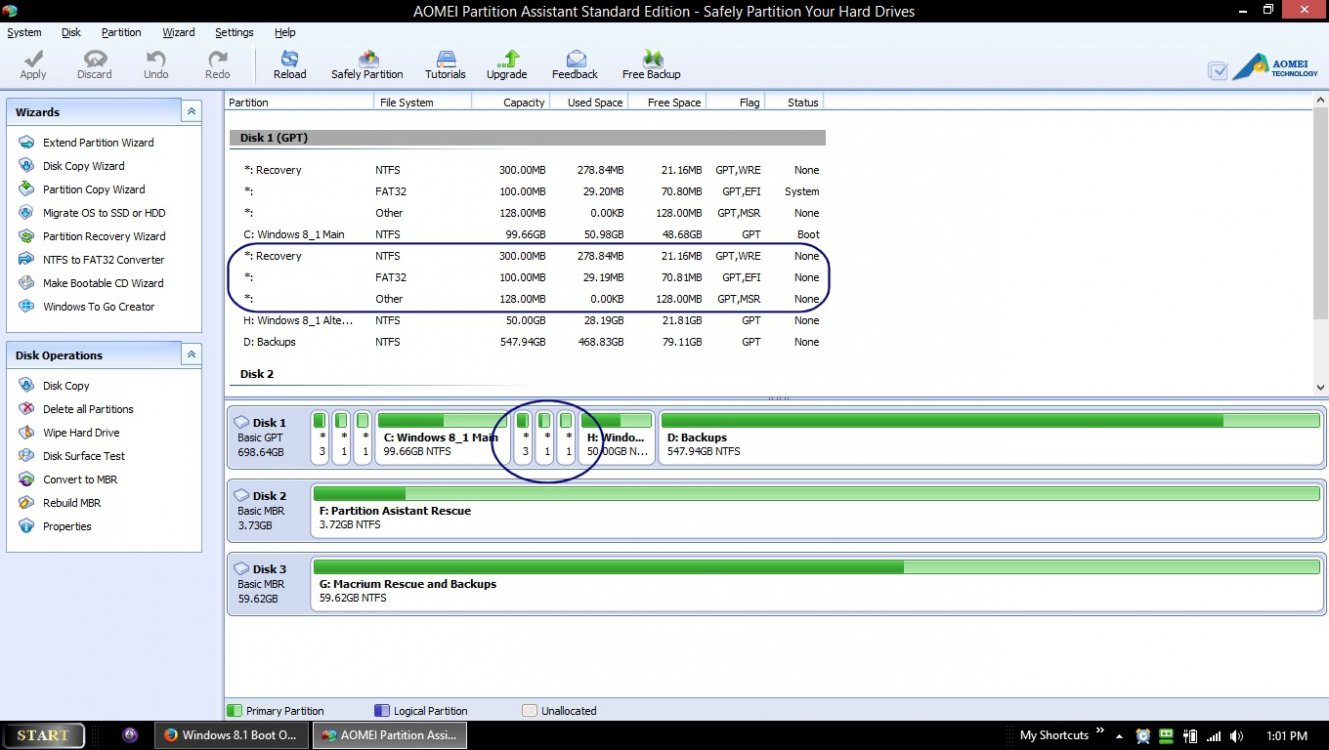Open the Partition menu
This screenshot has width=1329, height=750.
tap(121, 32)
